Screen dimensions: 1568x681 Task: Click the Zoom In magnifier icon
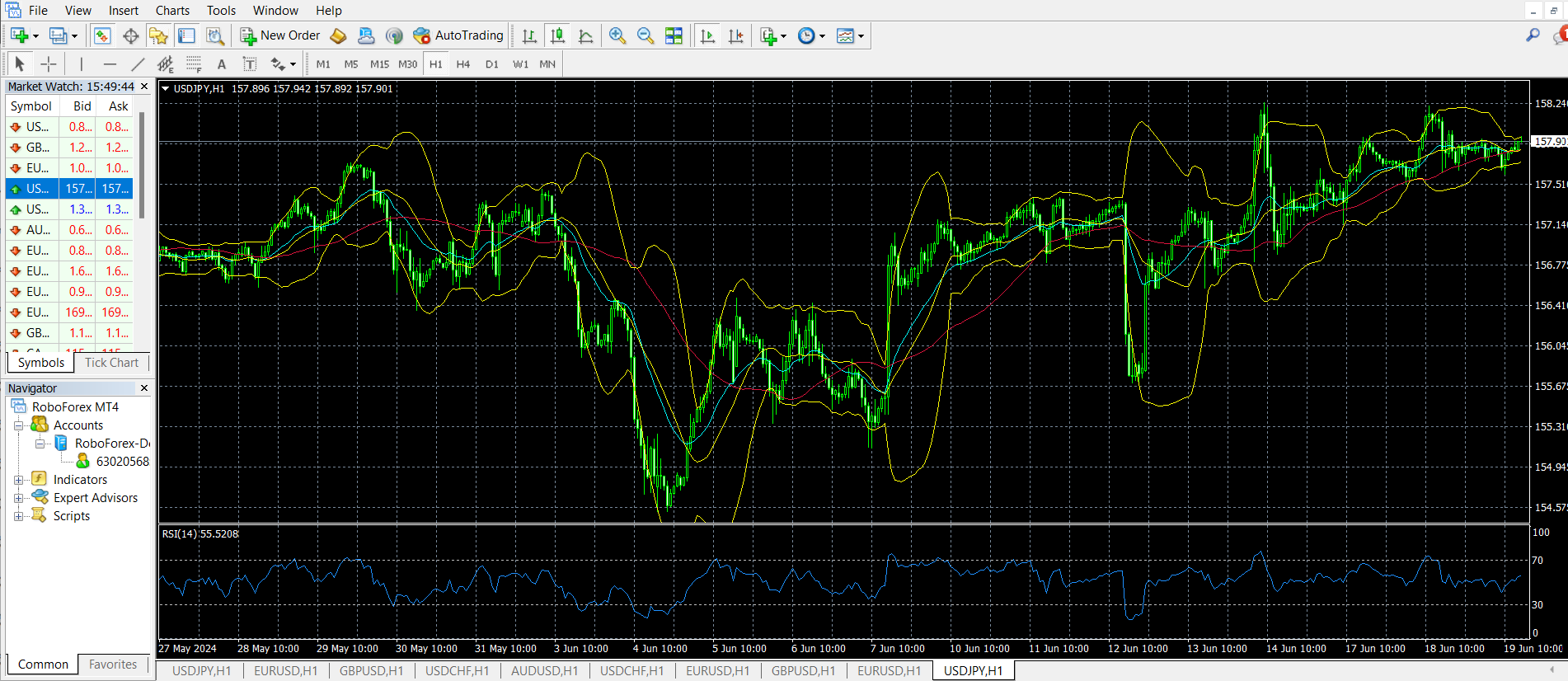[x=617, y=35]
